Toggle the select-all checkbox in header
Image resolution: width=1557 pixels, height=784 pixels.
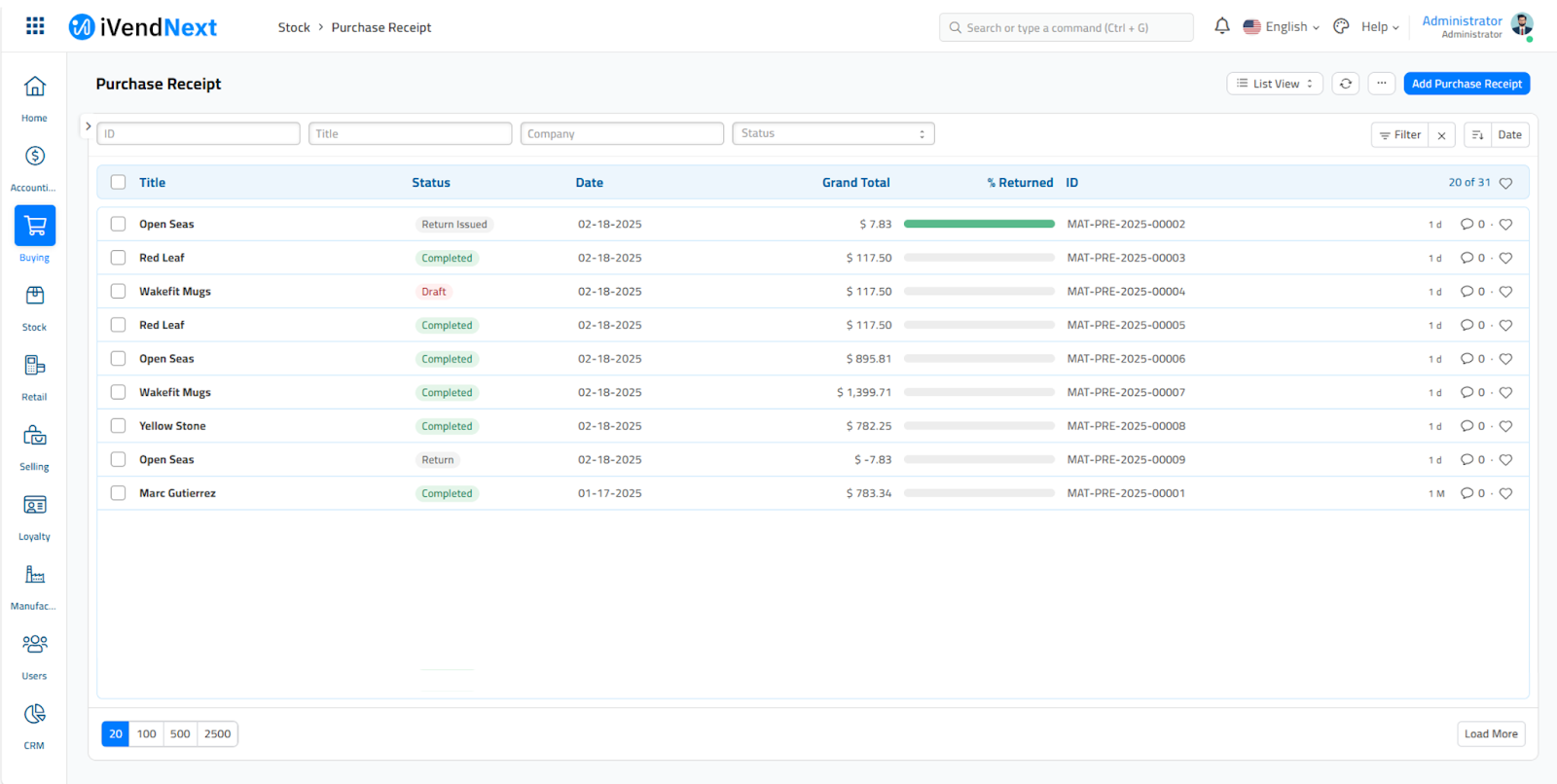coord(118,183)
